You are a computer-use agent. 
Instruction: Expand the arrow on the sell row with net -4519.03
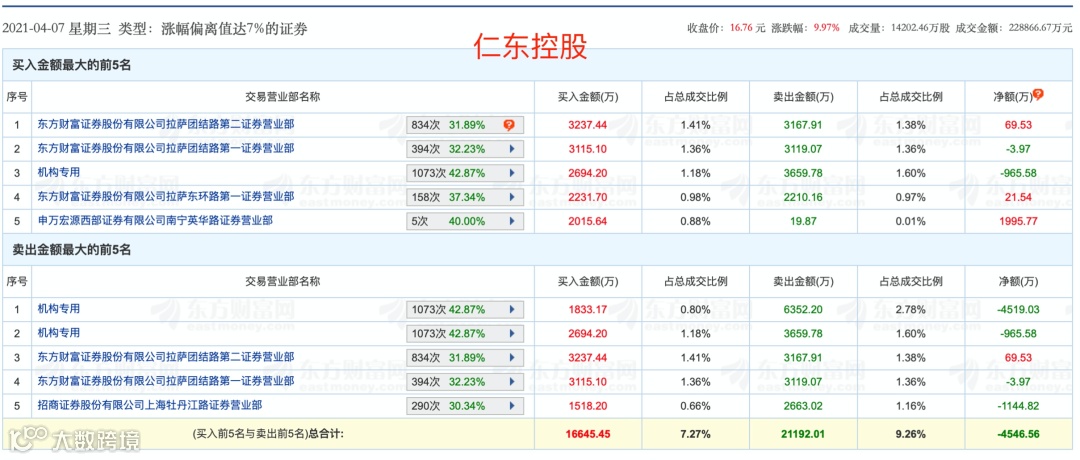[512, 309]
